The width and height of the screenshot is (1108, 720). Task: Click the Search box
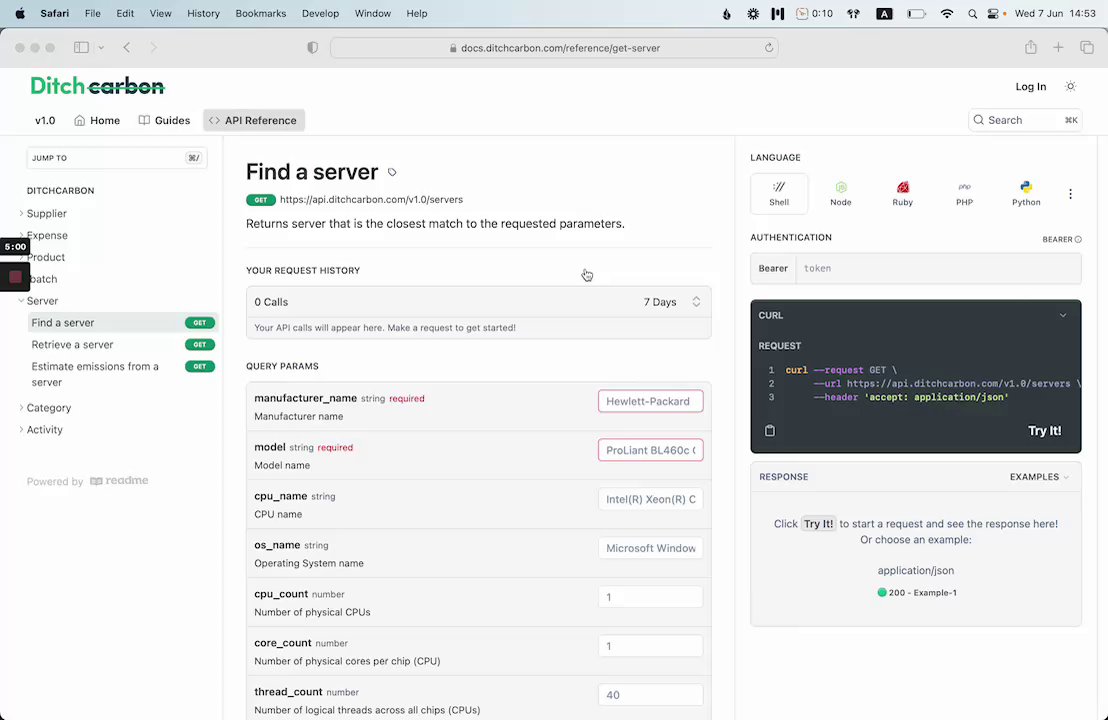(1025, 120)
